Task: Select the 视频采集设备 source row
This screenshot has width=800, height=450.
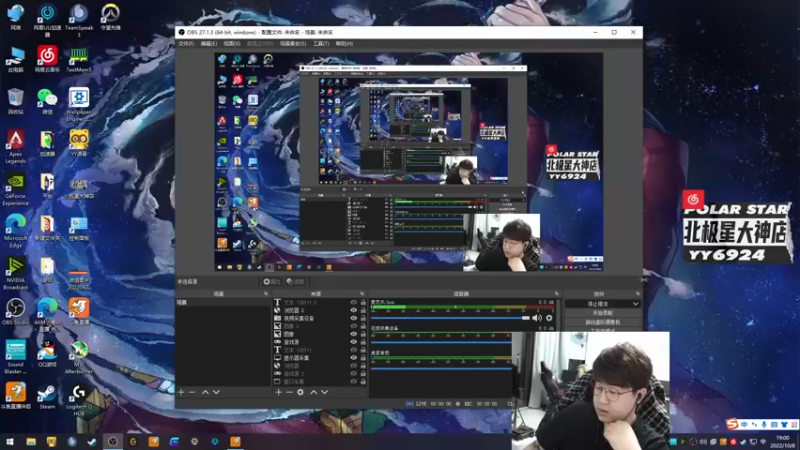Action: [320, 318]
